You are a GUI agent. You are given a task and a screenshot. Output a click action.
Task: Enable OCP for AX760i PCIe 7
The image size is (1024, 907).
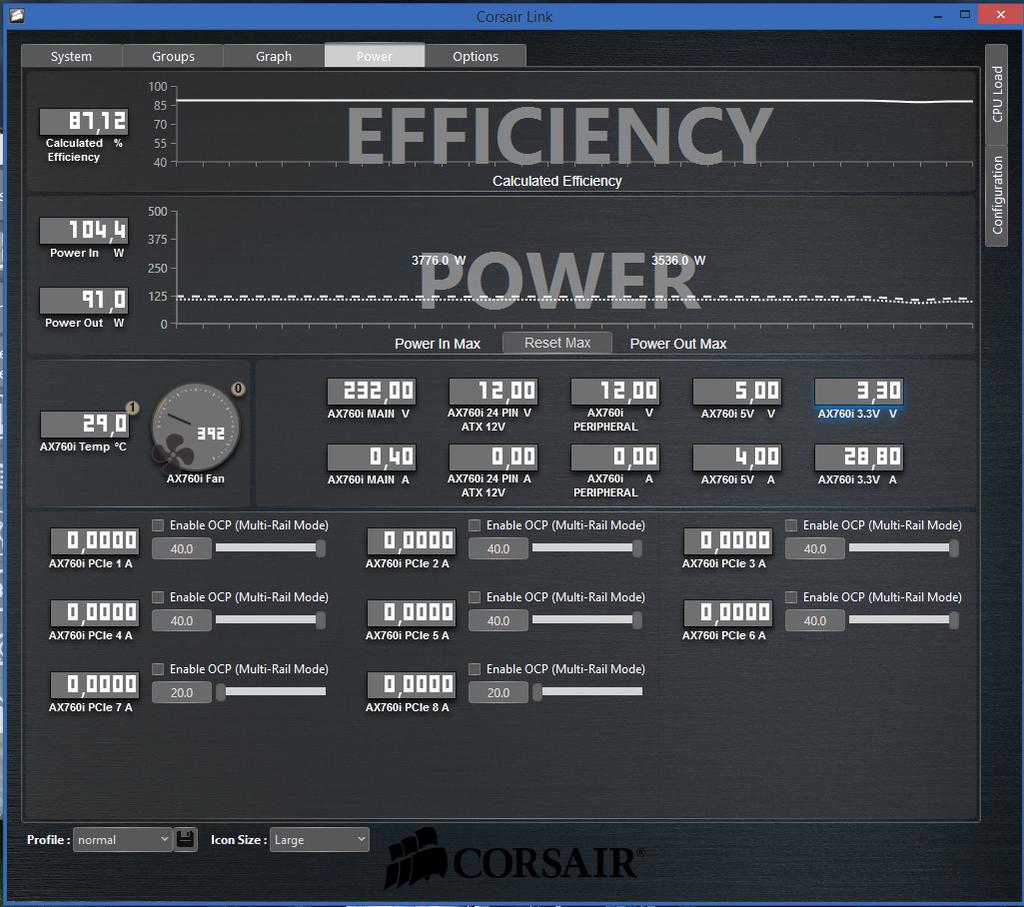click(158, 669)
